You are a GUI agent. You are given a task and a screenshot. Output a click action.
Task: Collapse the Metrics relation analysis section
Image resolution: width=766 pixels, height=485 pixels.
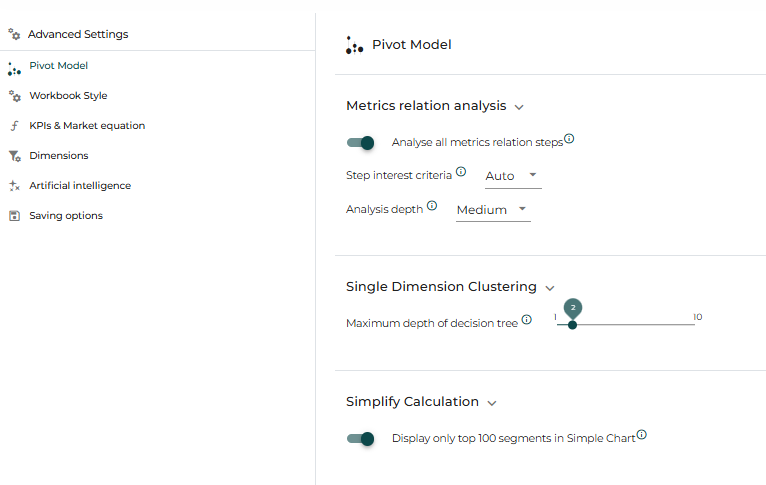pyautogui.click(x=519, y=107)
